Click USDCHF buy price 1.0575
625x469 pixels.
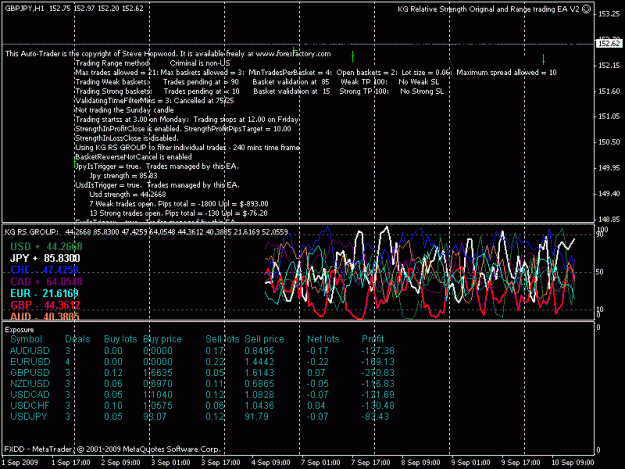(x=157, y=406)
